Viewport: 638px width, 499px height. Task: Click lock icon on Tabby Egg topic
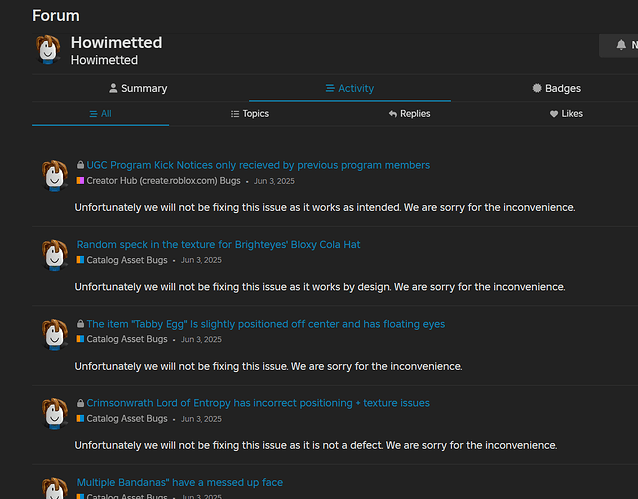point(81,323)
